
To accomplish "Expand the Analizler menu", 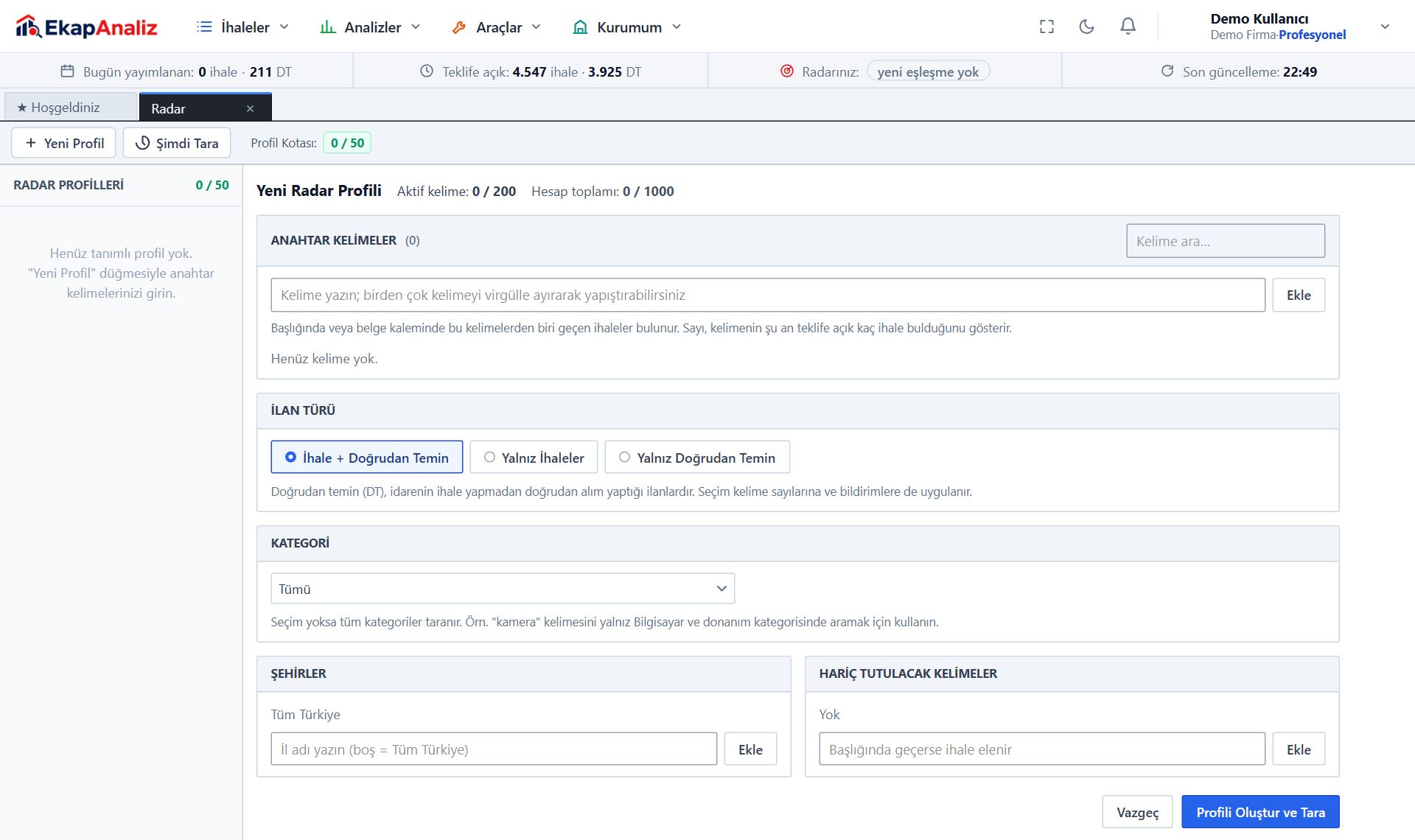I will 370,27.
